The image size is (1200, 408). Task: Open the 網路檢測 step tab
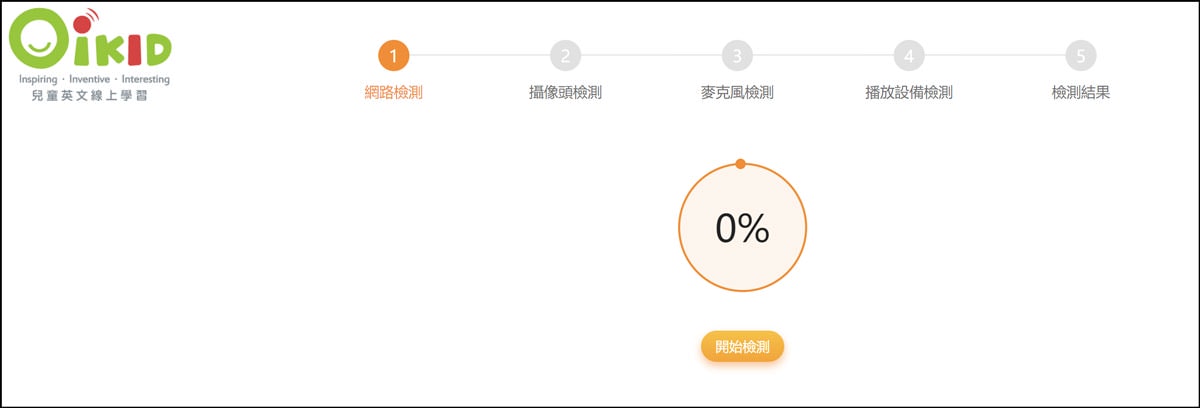[x=394, y=93]
